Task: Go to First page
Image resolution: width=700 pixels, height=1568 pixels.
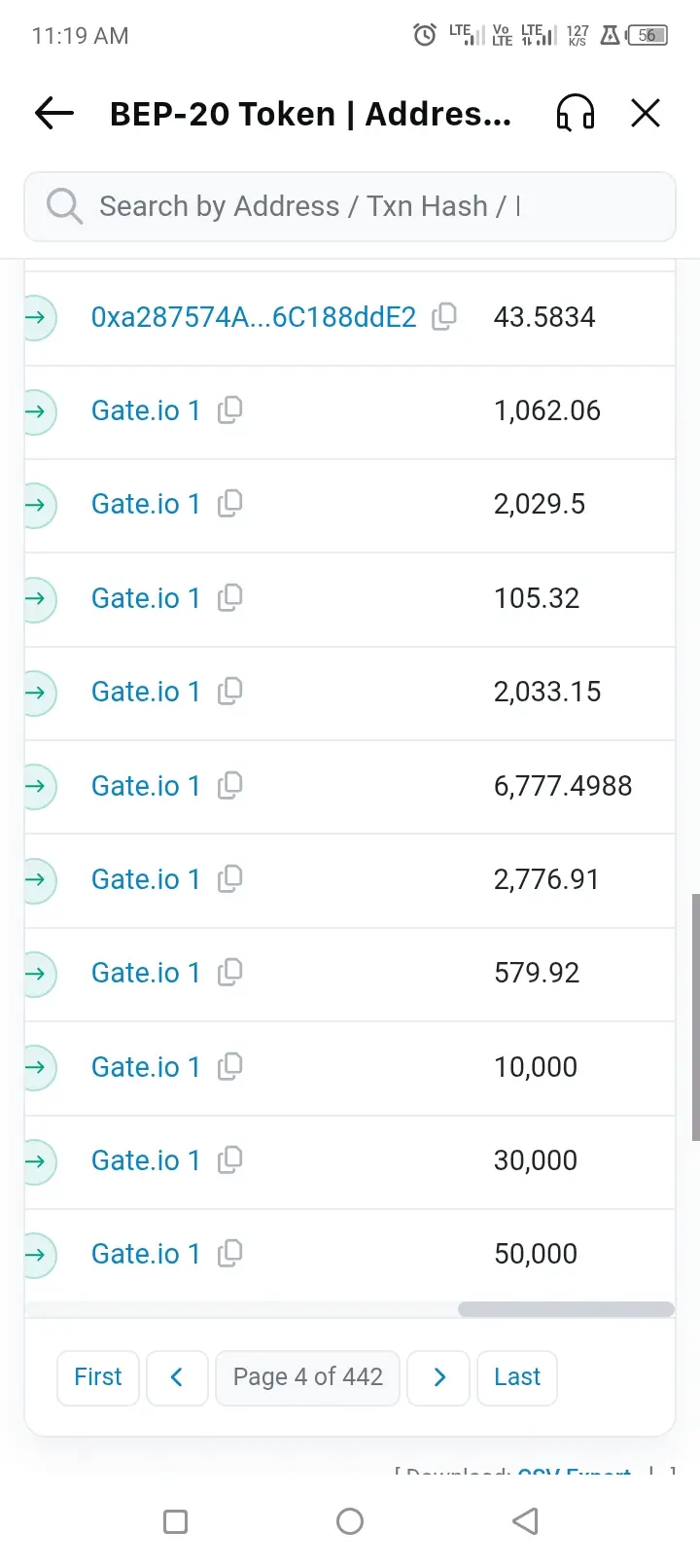Action: point(98,1377)
